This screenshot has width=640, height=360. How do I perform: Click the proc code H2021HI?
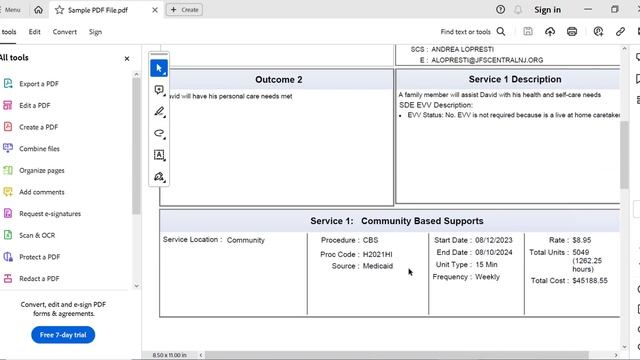[x=378, y=254]
